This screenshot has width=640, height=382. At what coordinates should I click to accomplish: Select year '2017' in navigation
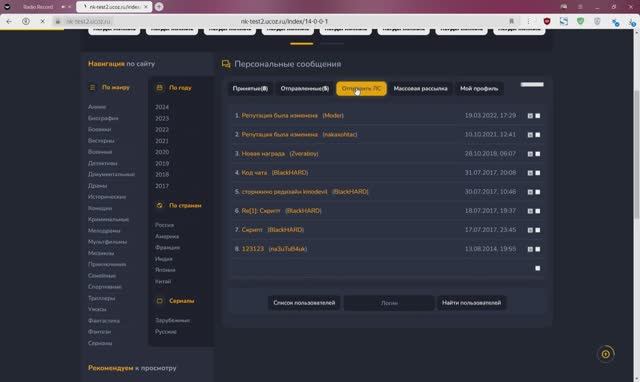point(162,186)
